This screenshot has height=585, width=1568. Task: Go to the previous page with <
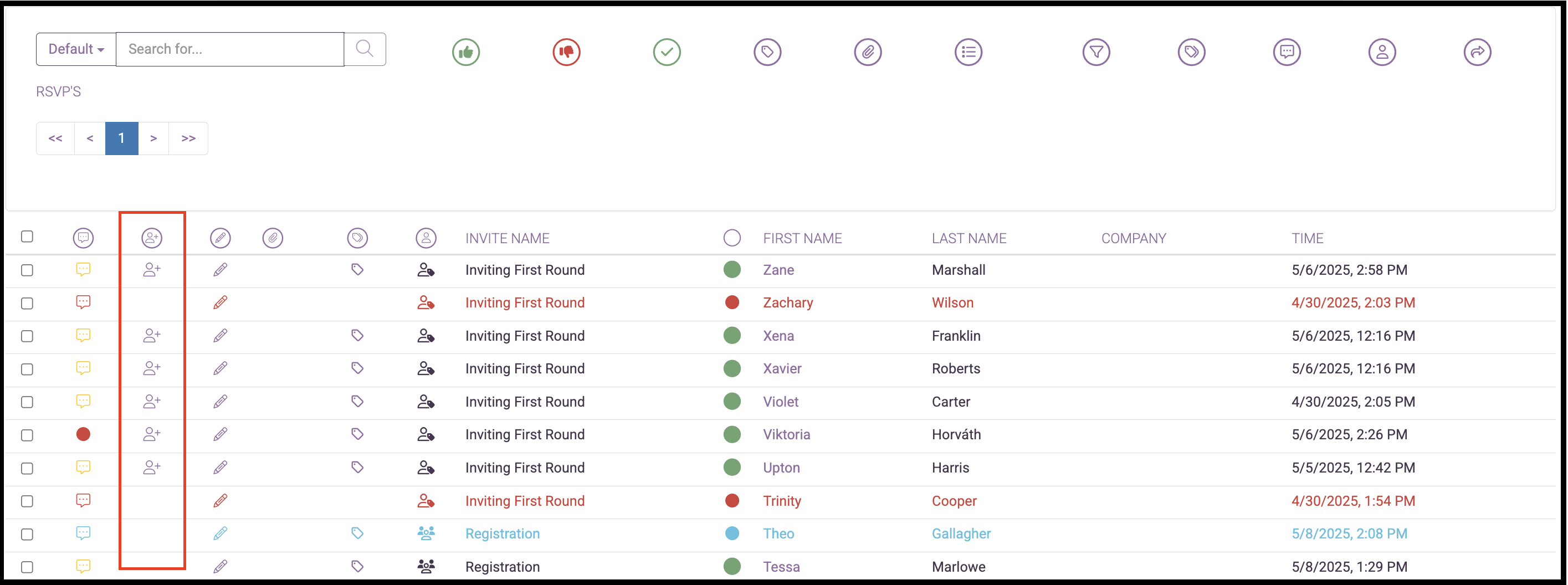coord(90,138)
